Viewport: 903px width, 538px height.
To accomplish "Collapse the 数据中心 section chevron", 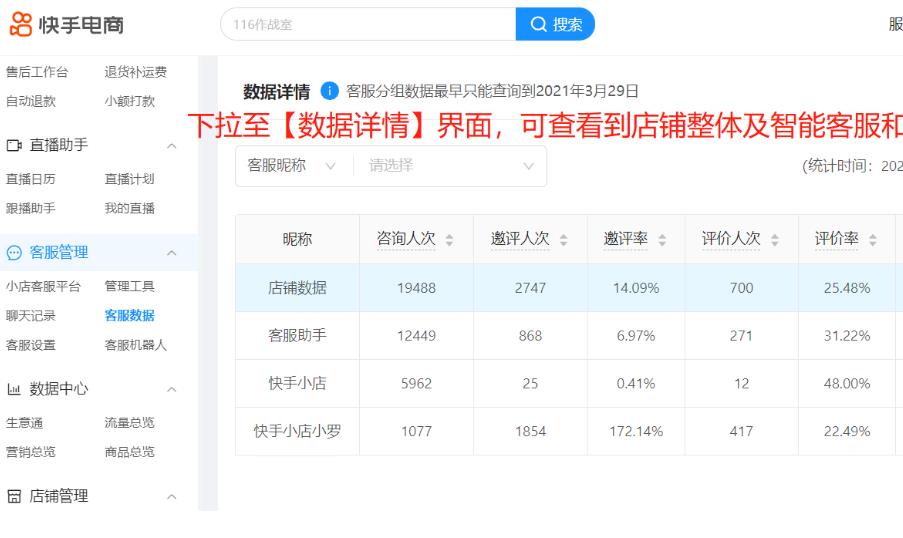I will pyautogui.click(x=172, y=389).
